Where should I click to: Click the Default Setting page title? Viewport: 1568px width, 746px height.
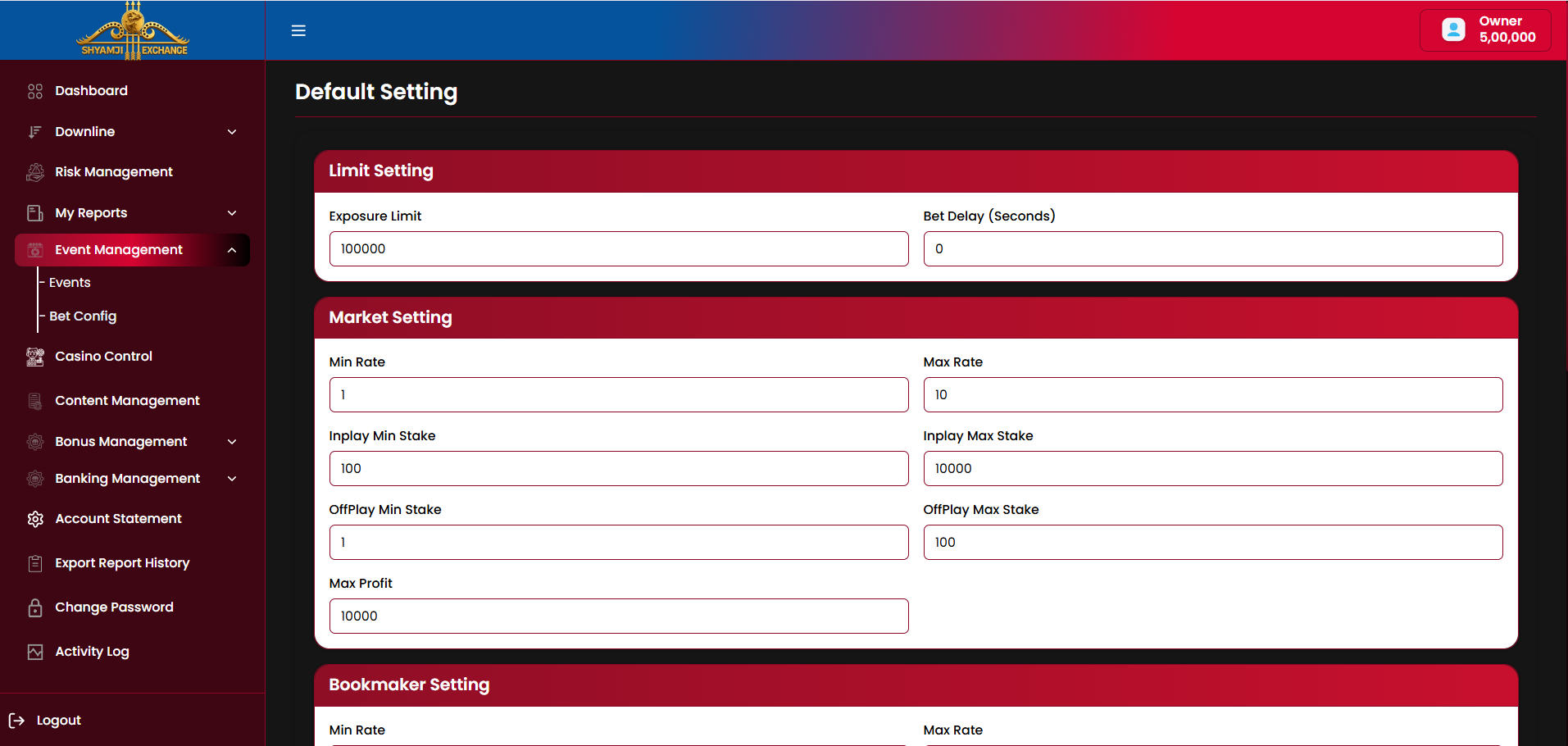pos(376,92)
